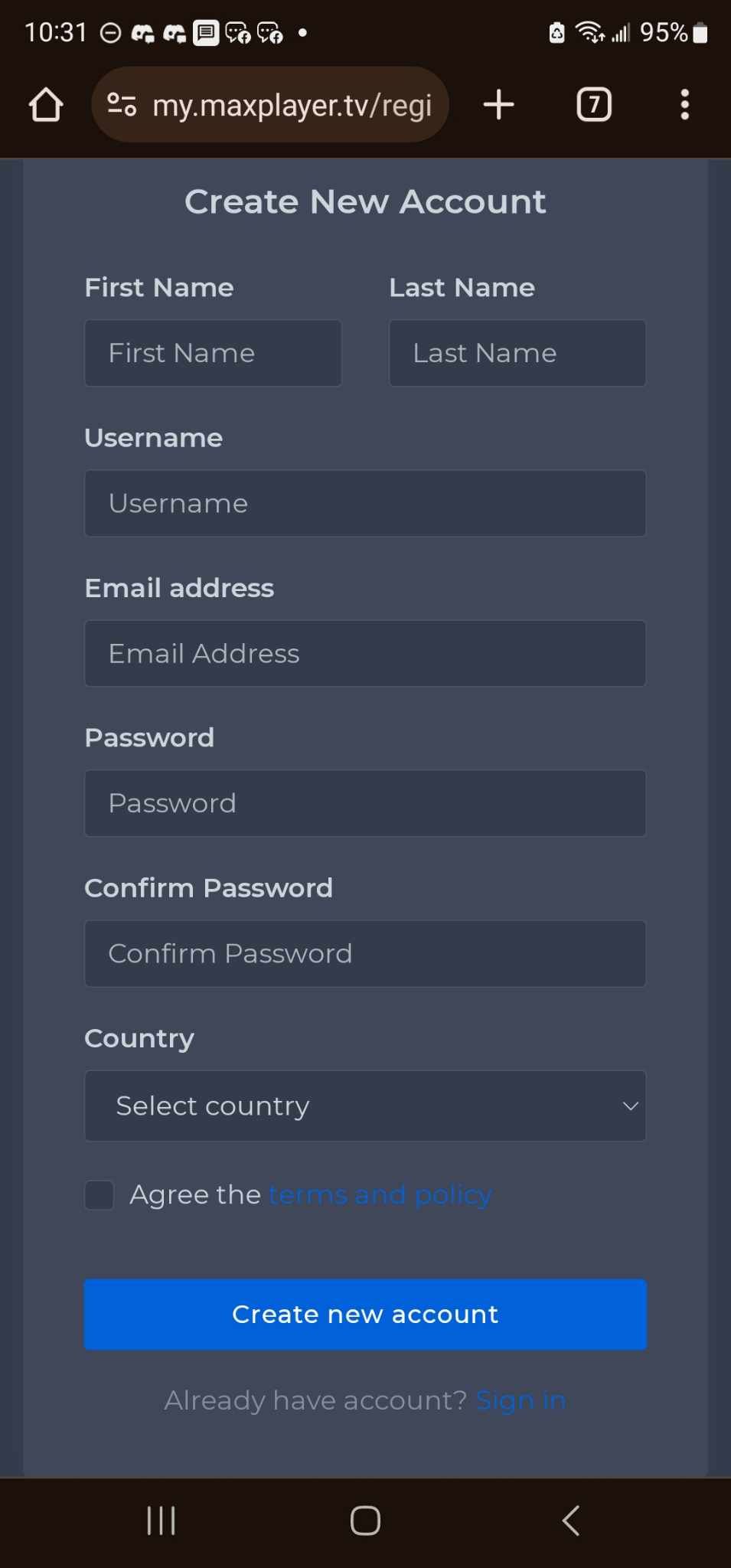Image resolution: width=731 pixels, height=1568 pixels.
Task: Select the Username input box
Action: point(365,503)
